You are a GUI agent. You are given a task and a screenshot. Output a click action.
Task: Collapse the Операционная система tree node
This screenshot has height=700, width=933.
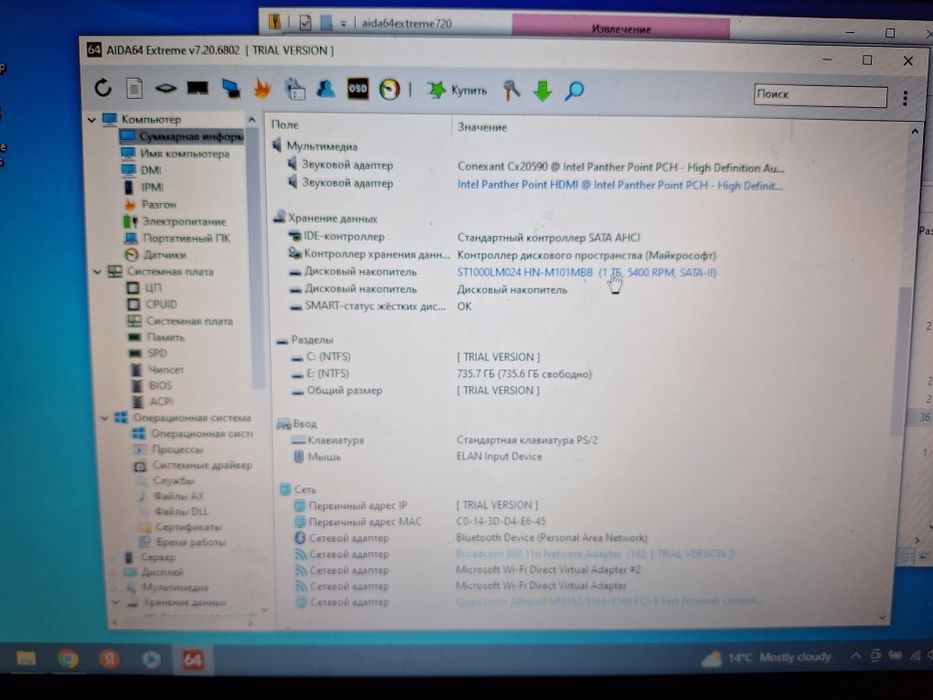(x=105, y=418)
